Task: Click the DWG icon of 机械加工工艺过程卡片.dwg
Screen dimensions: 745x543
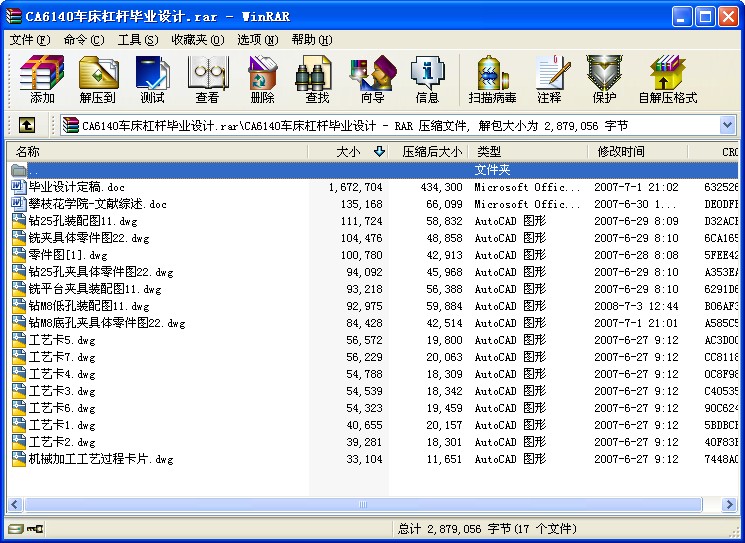Action: point(19,458)
